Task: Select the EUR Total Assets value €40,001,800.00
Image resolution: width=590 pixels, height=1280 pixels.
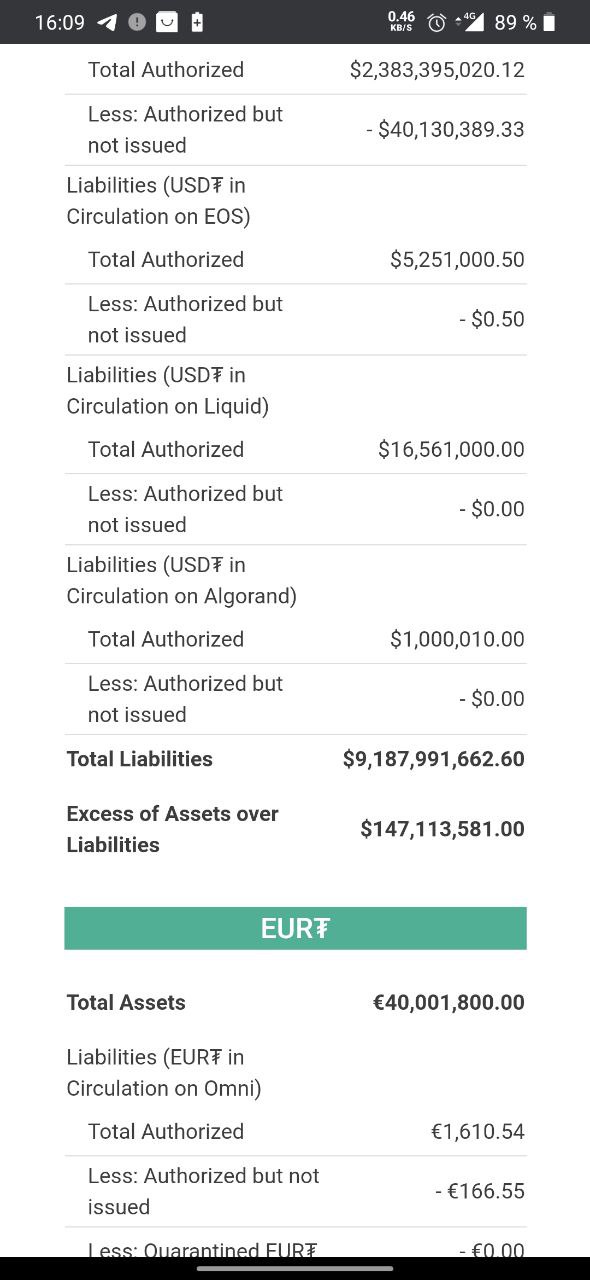Action: (449, 1002)
